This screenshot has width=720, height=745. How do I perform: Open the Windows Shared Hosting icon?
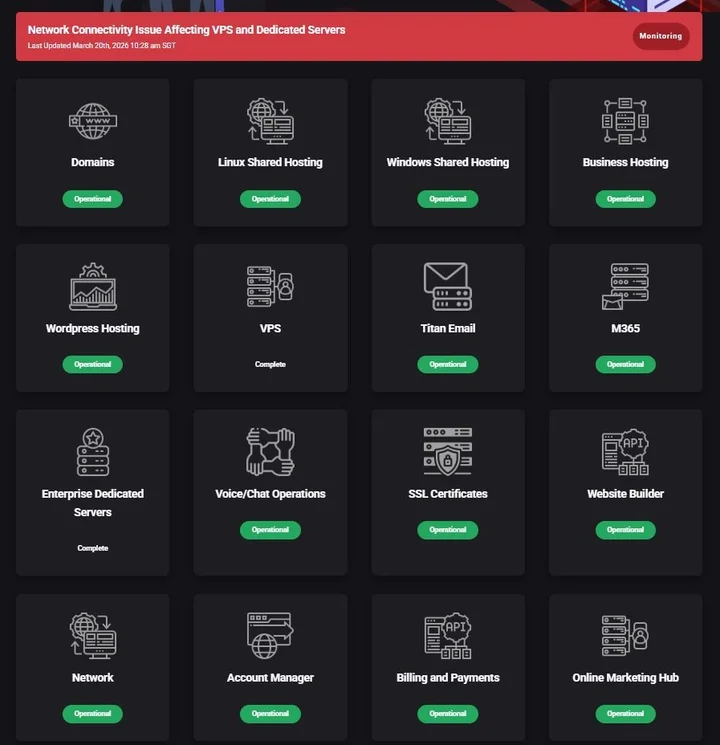click(448, 121)
